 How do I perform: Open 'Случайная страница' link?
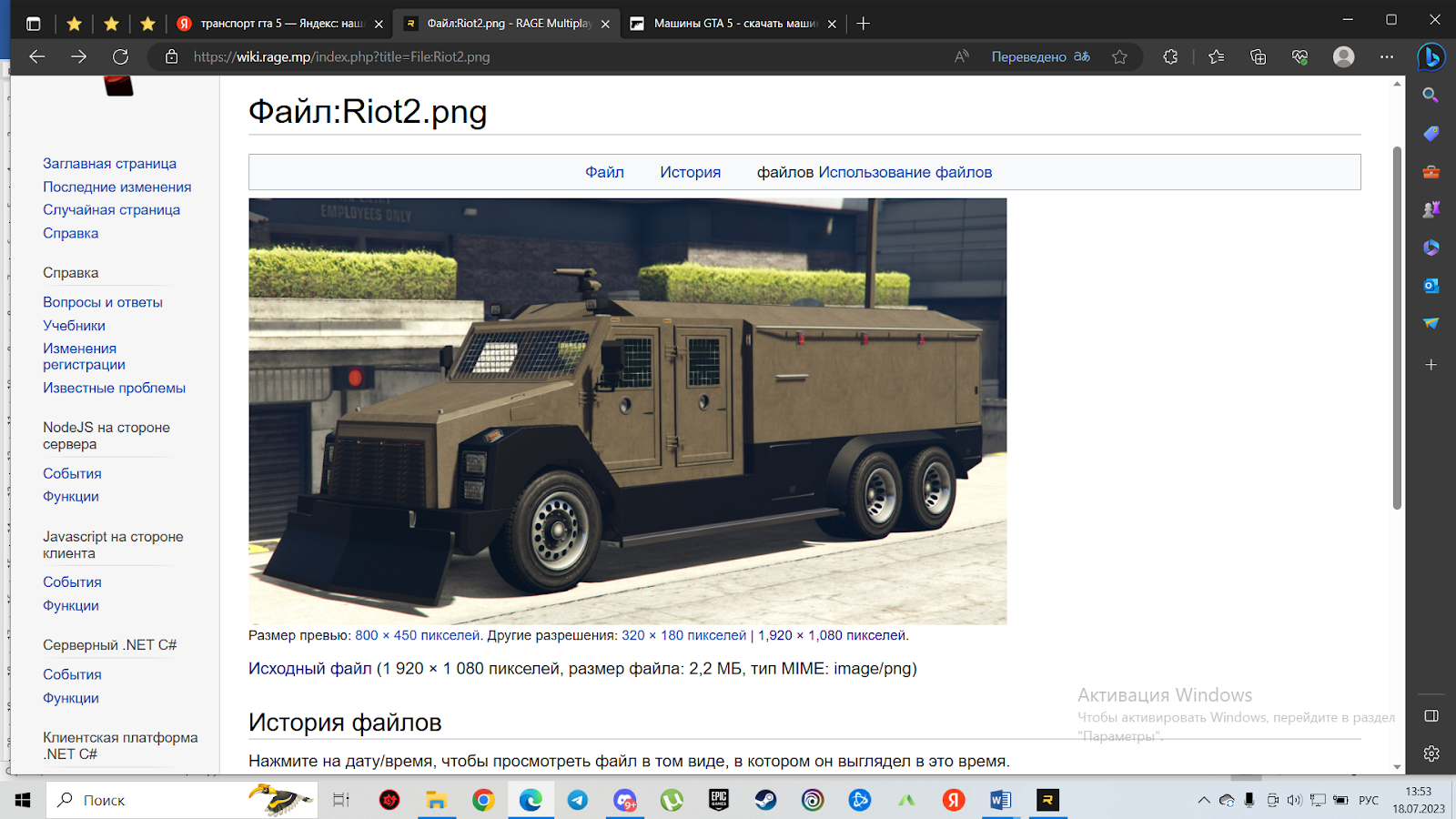[111, 209]
